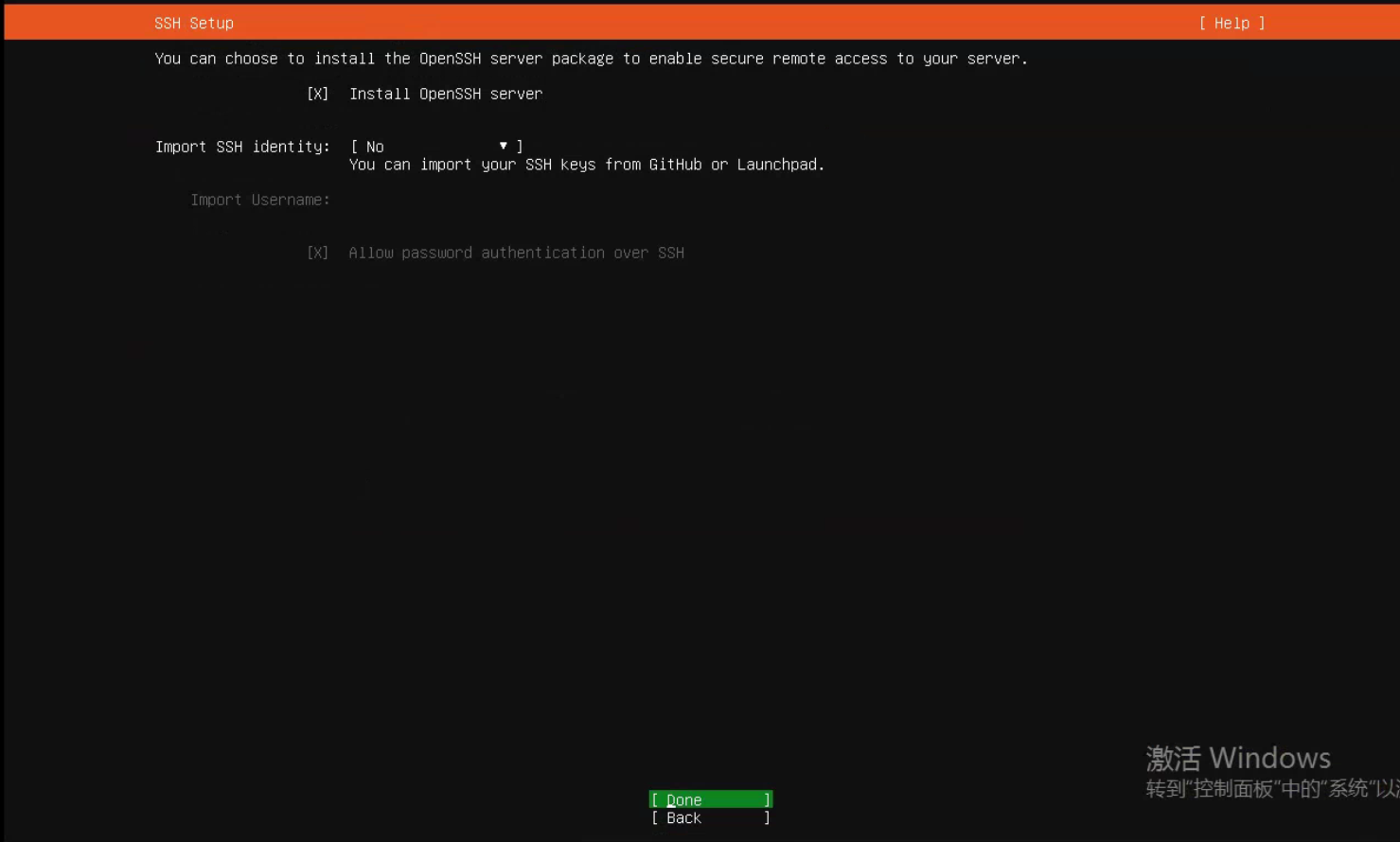Click the 'Import Username:' label
The width and height of the screenshot is (1400, 842).
(x=260, y=200)
